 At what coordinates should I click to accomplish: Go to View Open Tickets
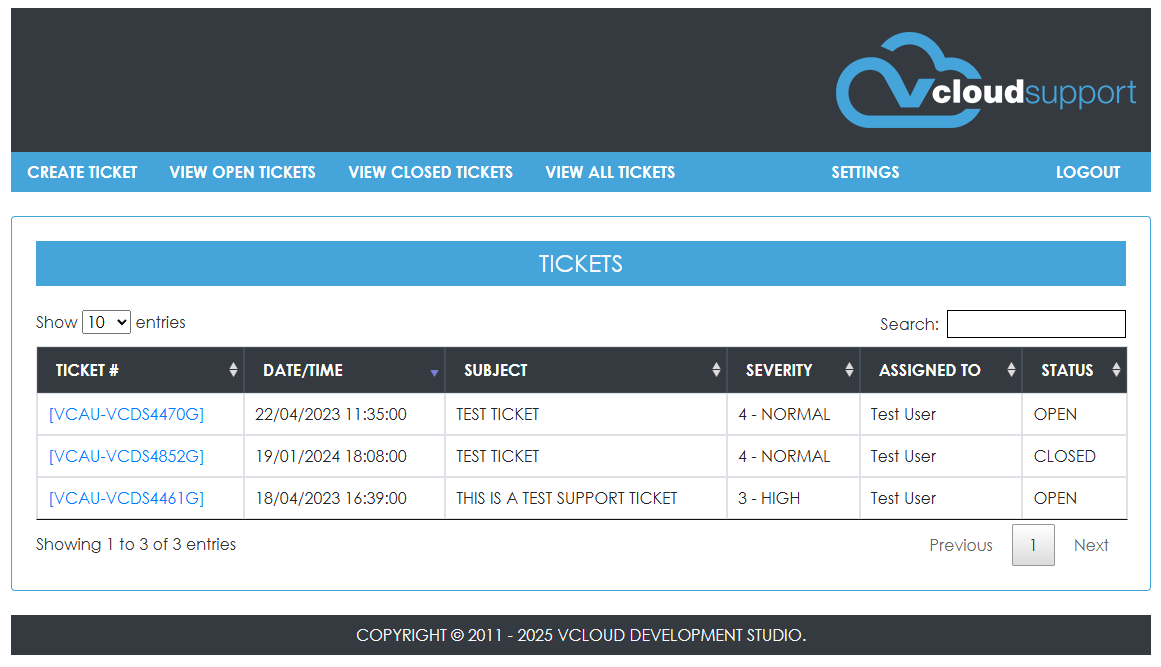click(x=242, y=172)
